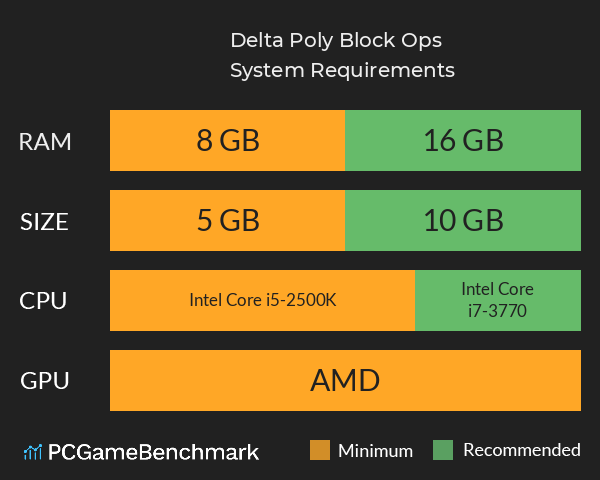This screenshot has height=480, width=600.
Task: Click the System Requirements subtitle text
Action: (343, 71)
